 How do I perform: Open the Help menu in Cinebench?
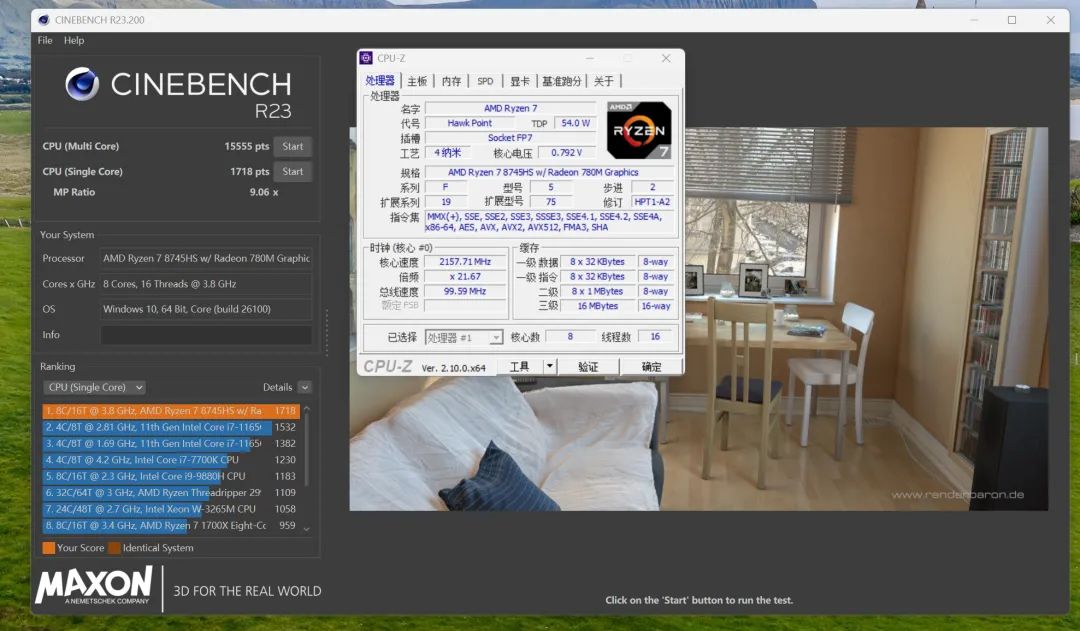pyautogui.click(x=74, y=40)
